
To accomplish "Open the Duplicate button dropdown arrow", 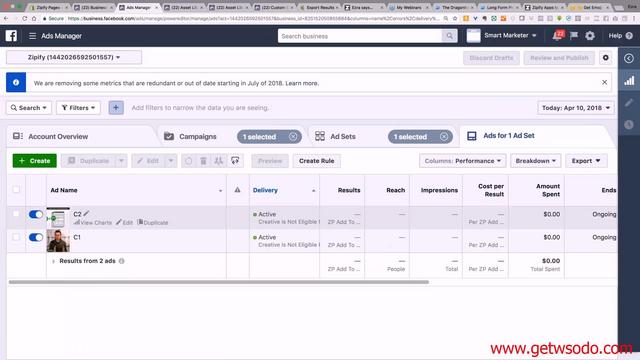I will tap(121, 161).
